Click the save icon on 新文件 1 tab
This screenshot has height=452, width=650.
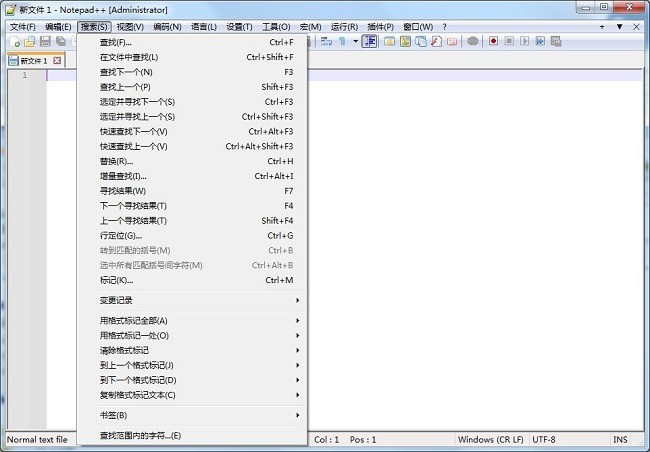click(14, 61)
